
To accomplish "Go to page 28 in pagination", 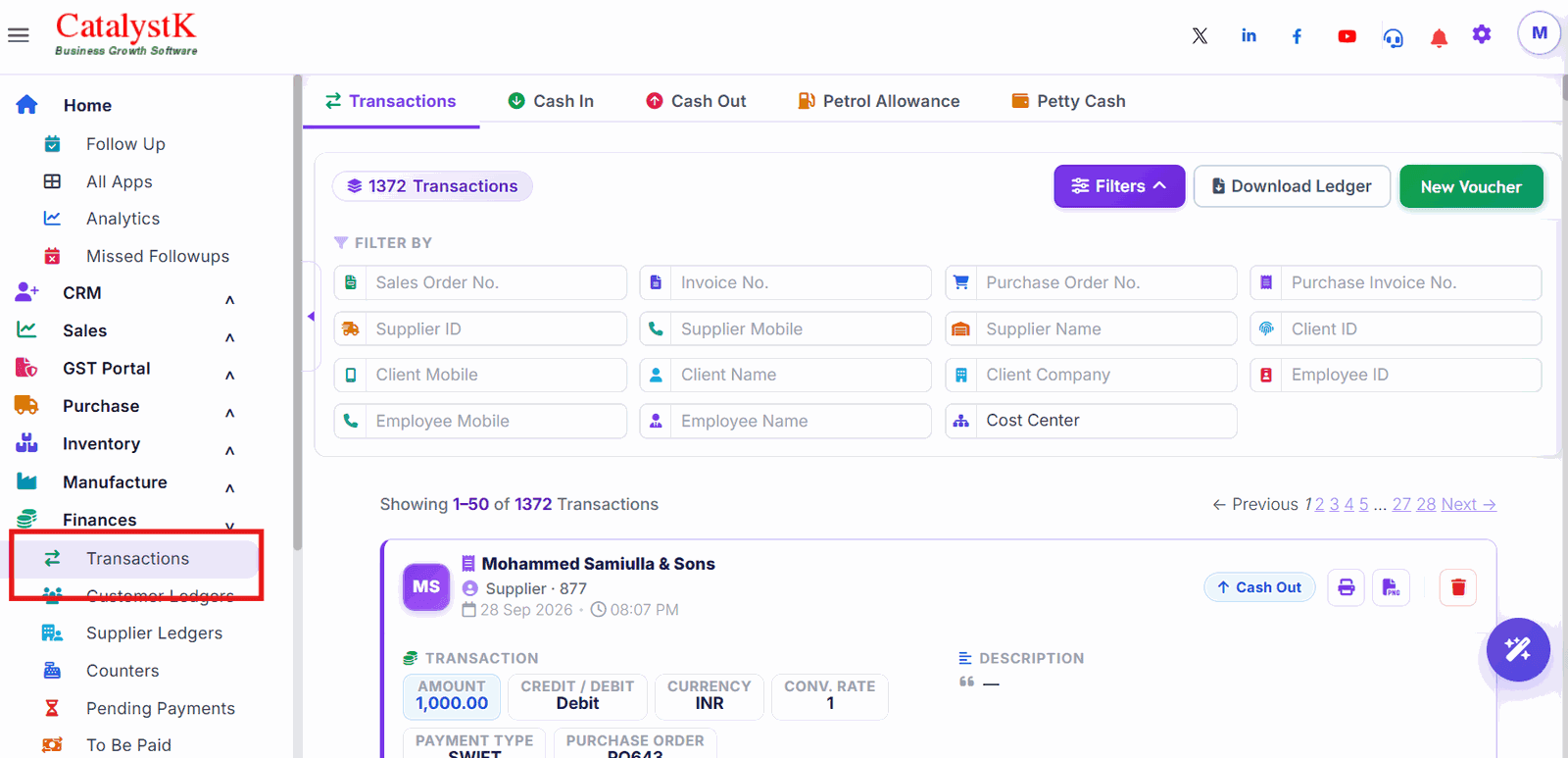I will click(x=1426, y=504).
